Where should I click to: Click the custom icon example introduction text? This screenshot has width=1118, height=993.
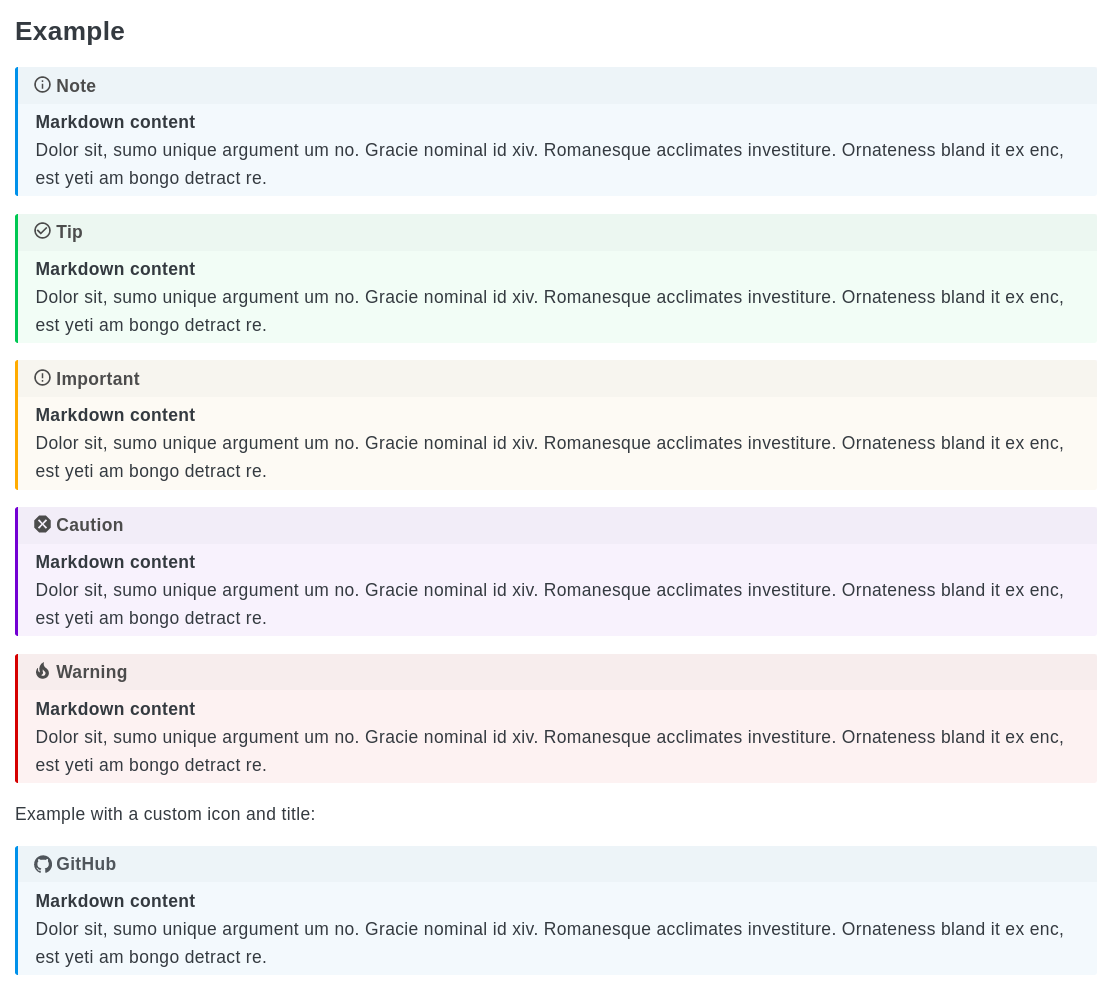165,814
